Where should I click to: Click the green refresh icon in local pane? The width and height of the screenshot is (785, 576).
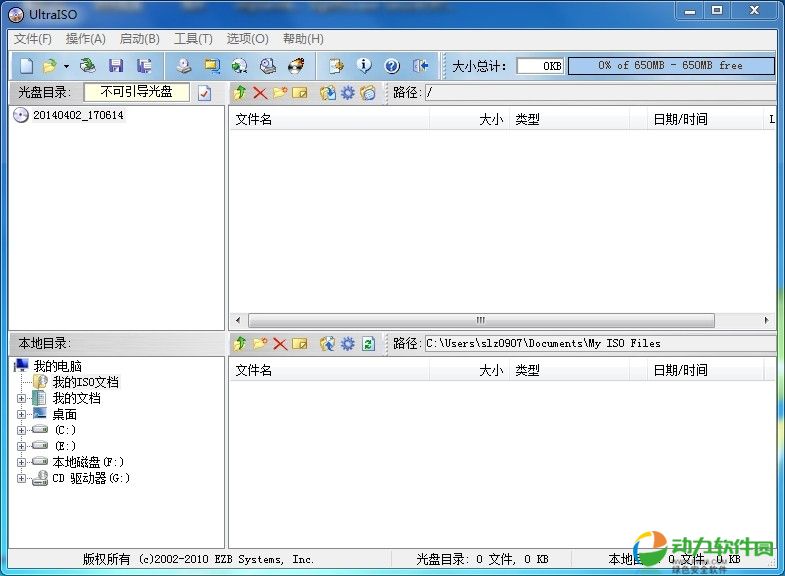click(x=368, y=344)
